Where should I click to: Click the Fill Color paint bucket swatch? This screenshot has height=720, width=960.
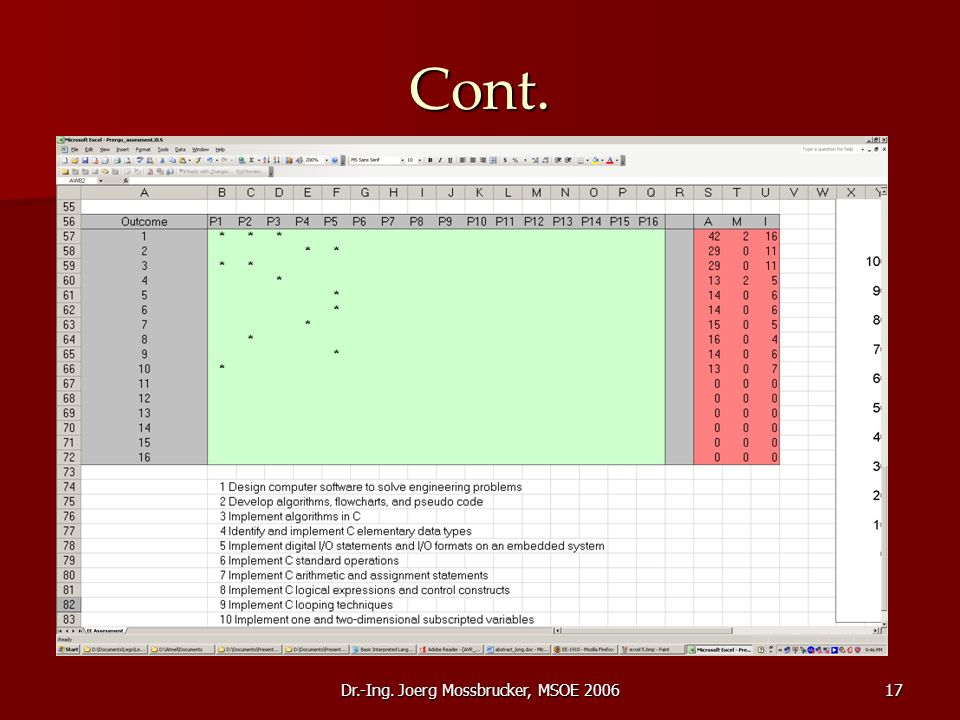tap(595, 160)
